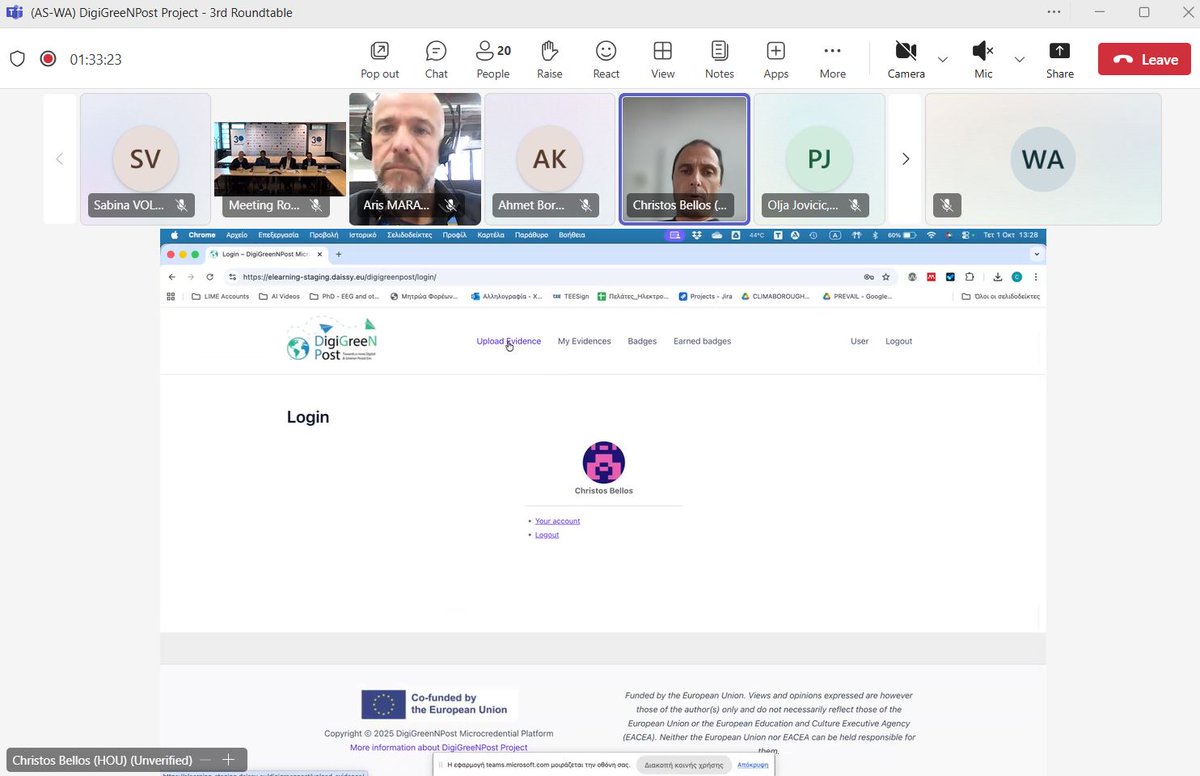This screenshot has height=776, width=1200.
Task: Zoom in with plus on presenter label
Action: [228, 760]
